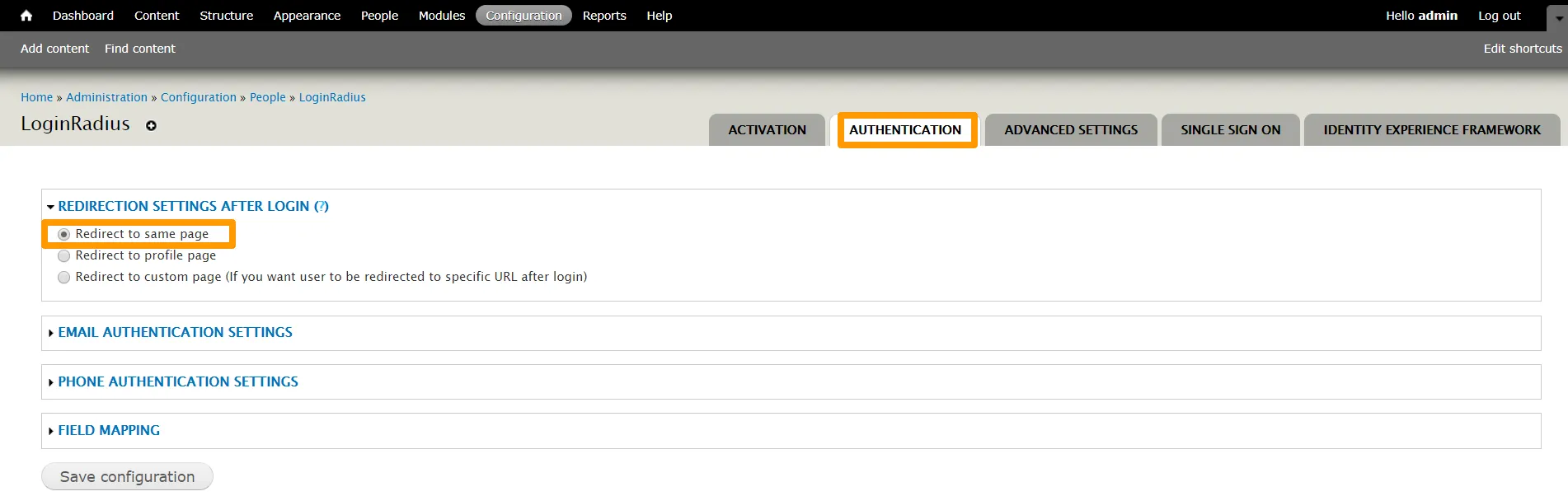Go to Home breadcrumb link
The image size is (1568, 496).
pos(36,97)
